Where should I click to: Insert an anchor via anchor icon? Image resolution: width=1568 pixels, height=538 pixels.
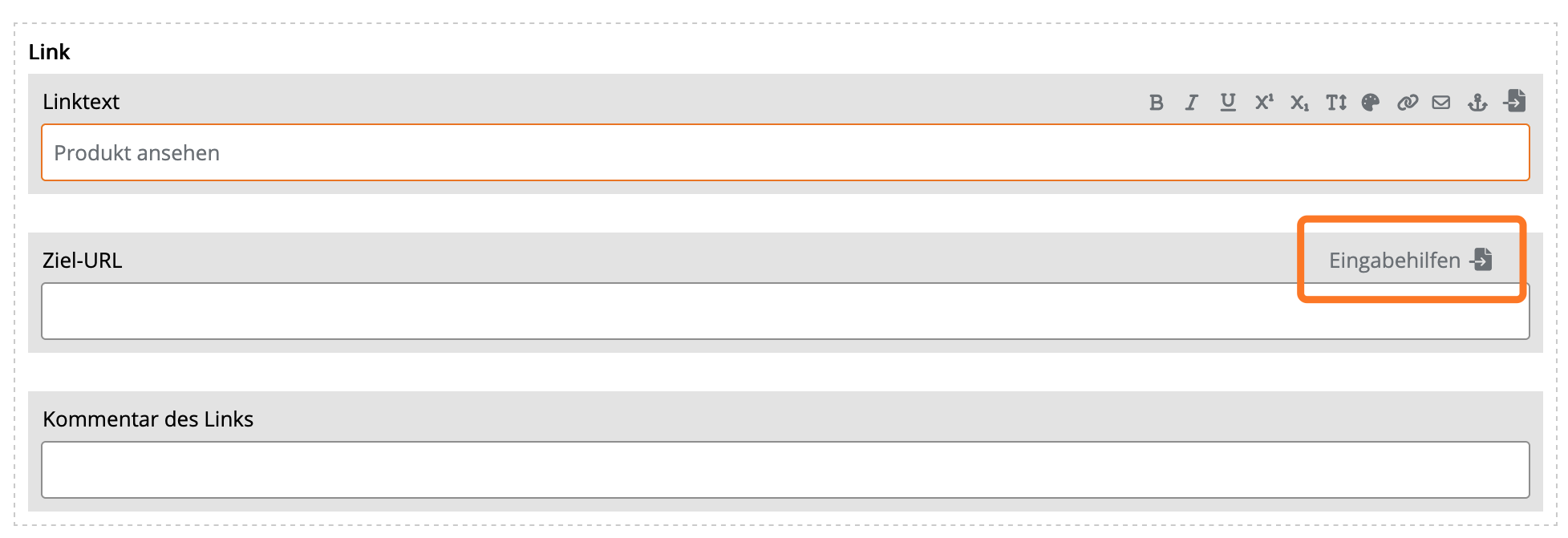click(1477, 103)
